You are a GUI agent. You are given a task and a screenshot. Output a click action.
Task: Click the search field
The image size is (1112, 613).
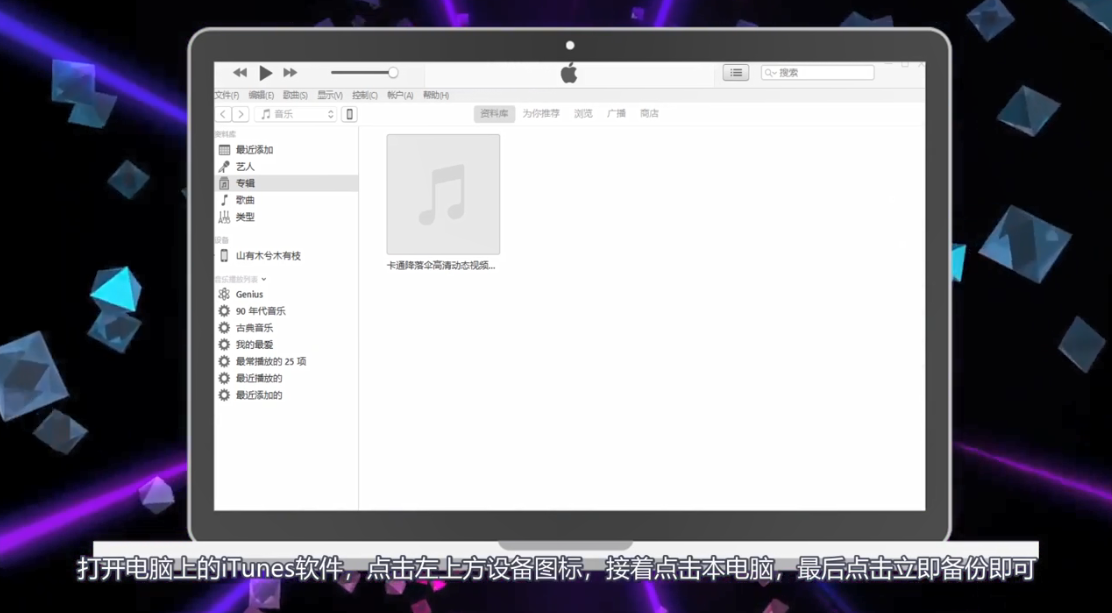[818, 72]
